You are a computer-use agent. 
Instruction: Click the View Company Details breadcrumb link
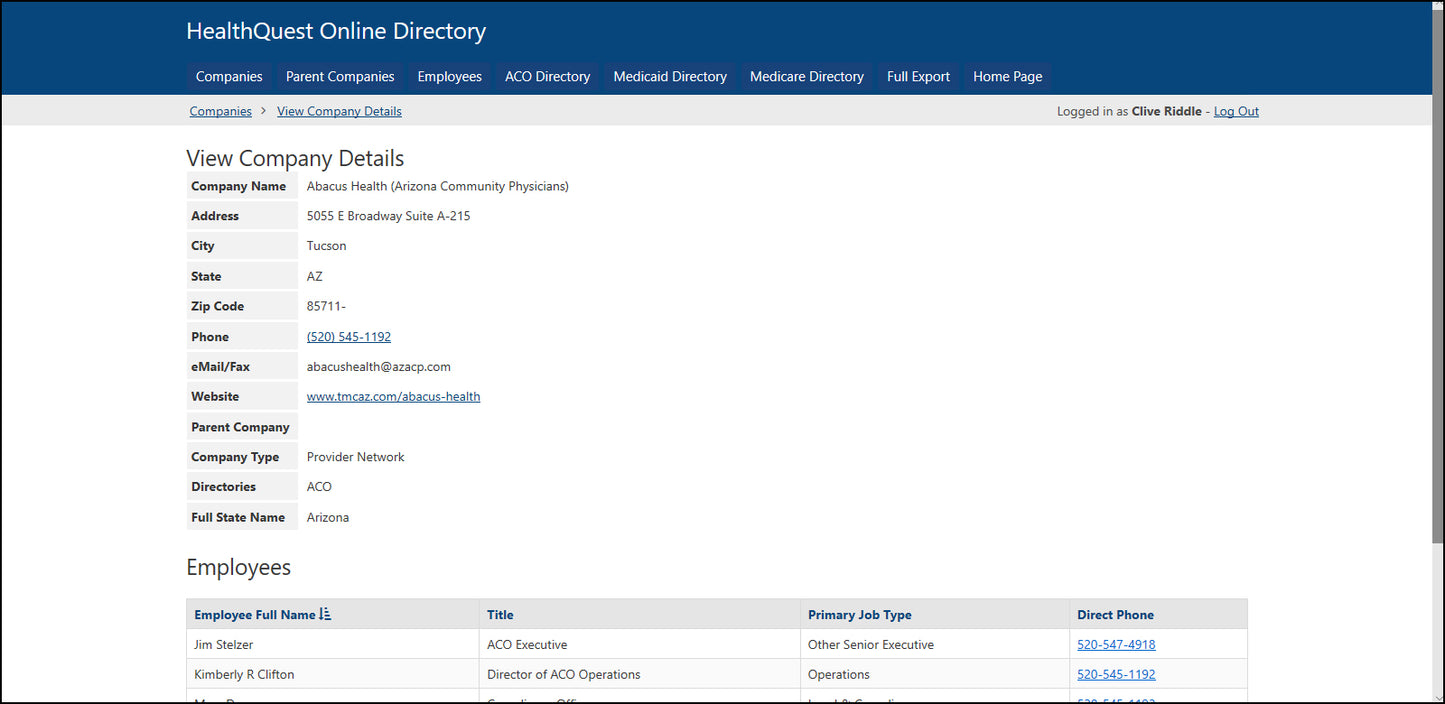(x=339, y=112)
